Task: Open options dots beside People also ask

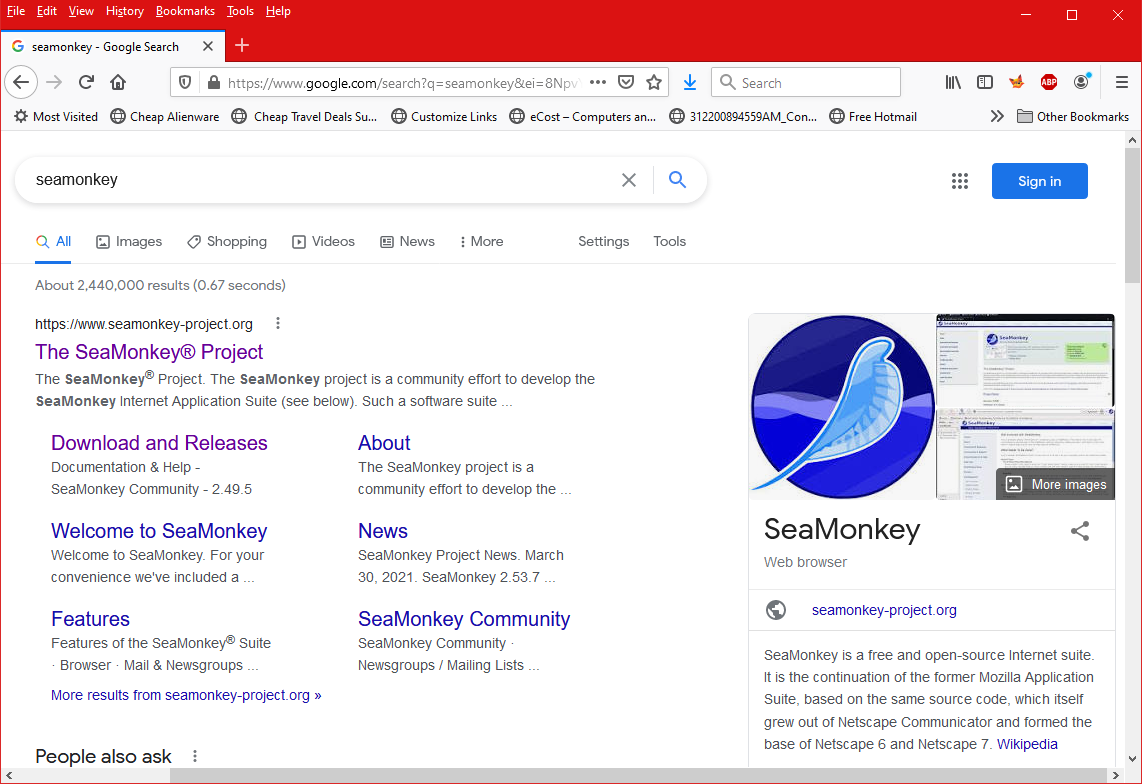Action: click(x=194, y=756)
